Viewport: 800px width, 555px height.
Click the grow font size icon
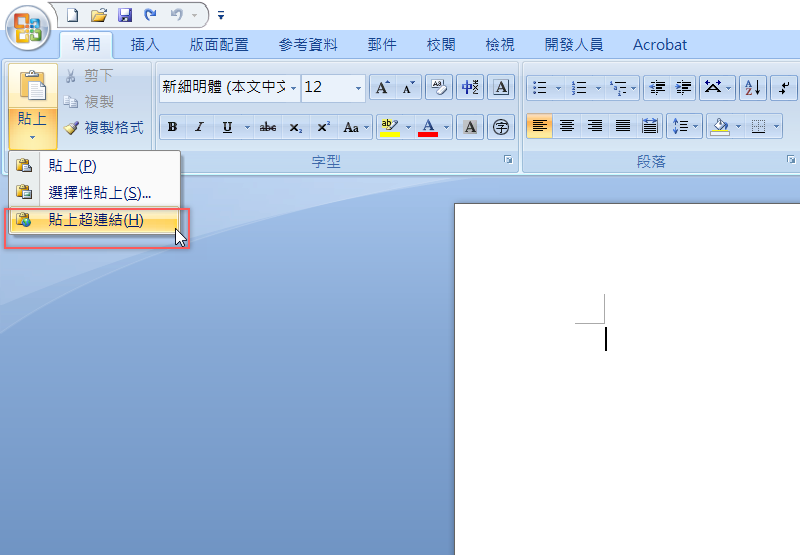[x=381, y=88]
